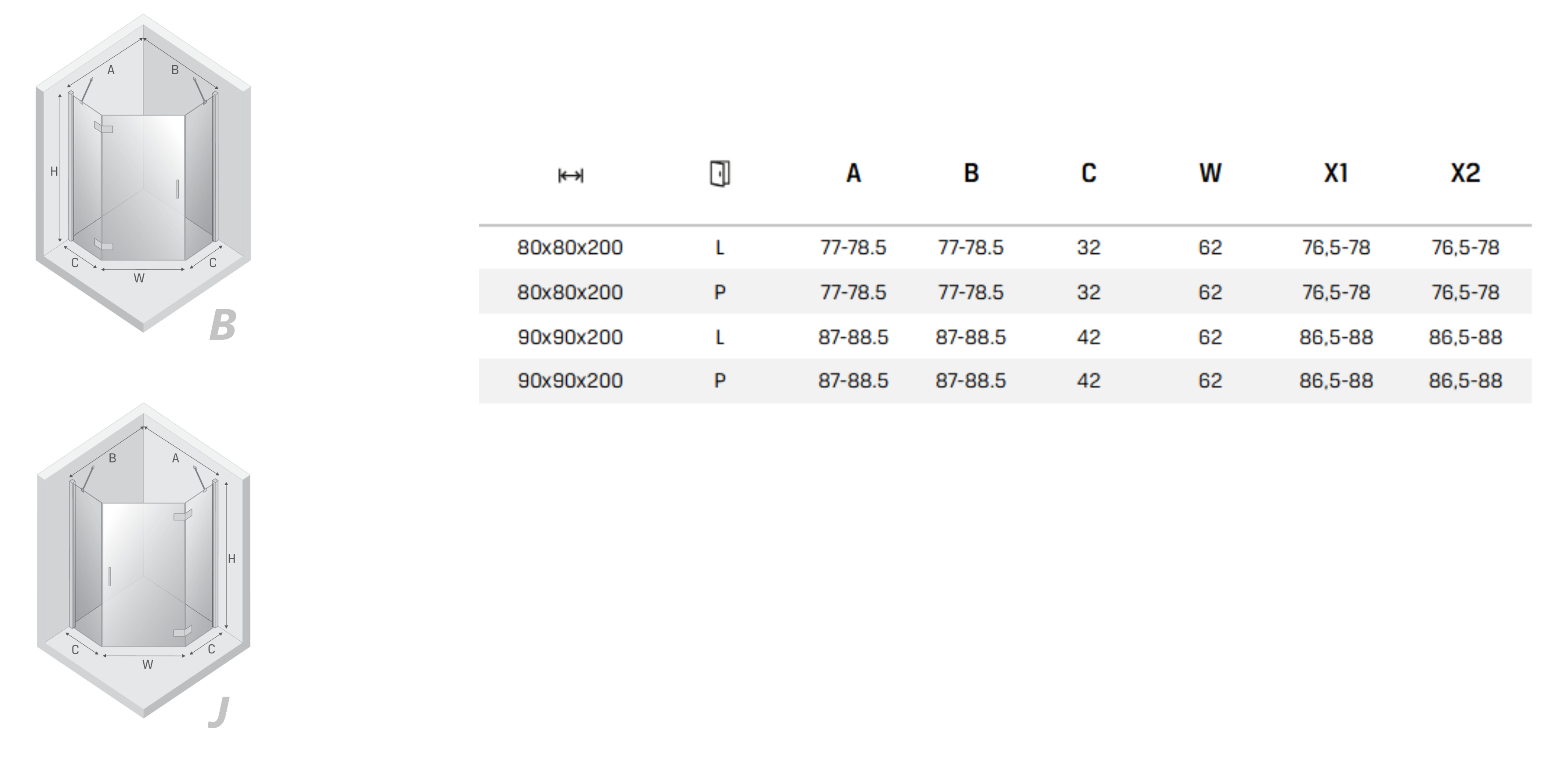
Task: Click the X2 column header
Action: [1465, 173]
